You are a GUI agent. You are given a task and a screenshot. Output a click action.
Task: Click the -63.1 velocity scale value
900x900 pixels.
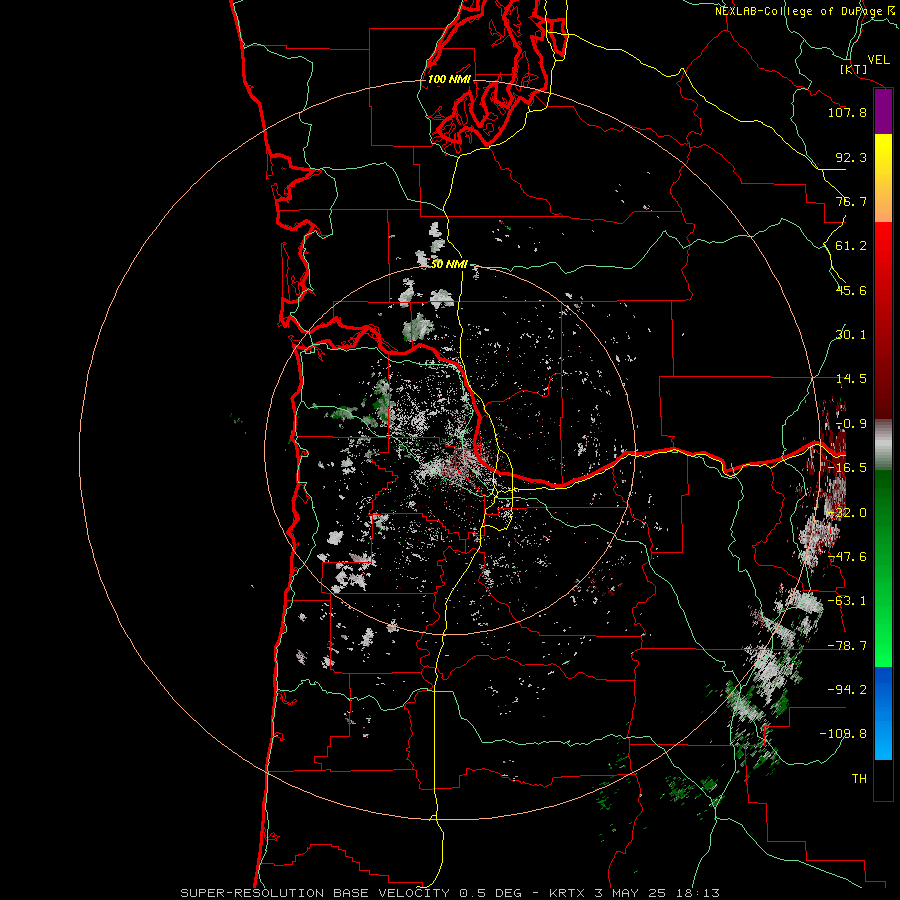pos(847,601)
